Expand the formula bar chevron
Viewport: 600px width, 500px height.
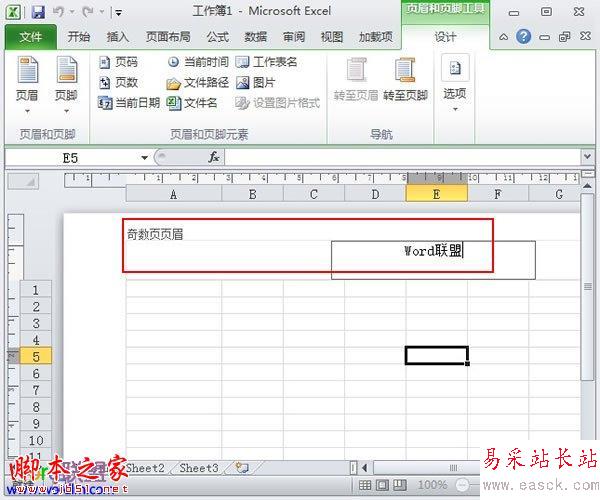tap(587, 156)
